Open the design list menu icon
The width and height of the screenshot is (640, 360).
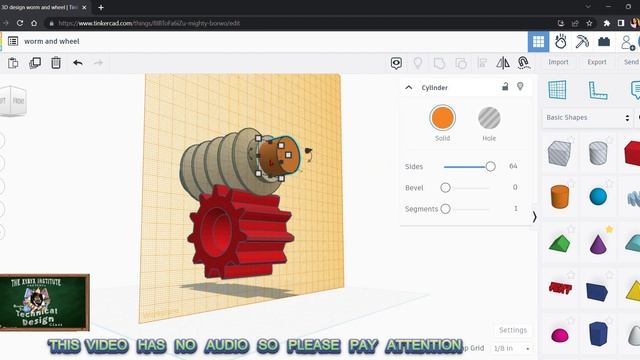click(x=13, y=41)
